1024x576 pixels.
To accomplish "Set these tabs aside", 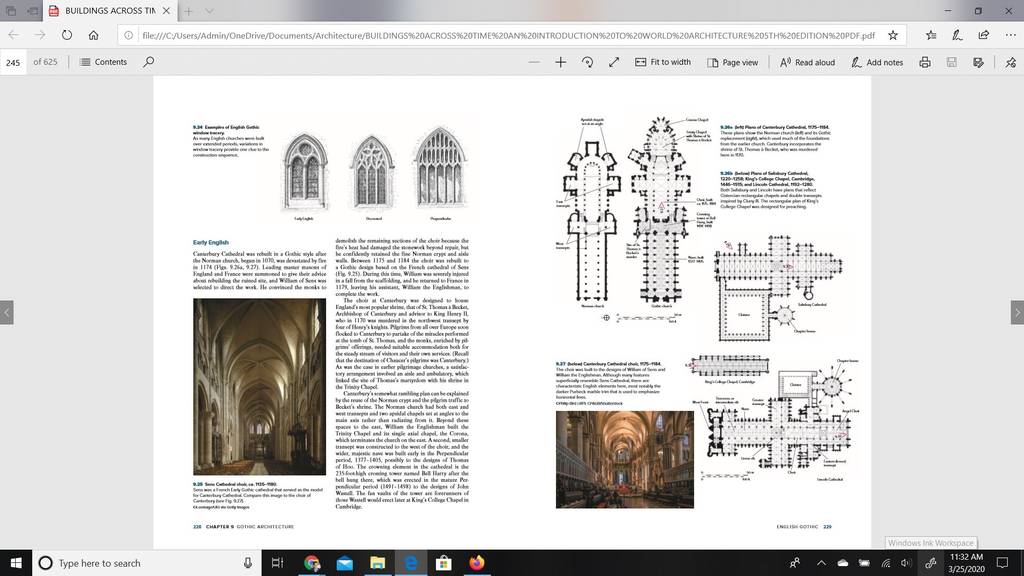I will pos(33,10).
